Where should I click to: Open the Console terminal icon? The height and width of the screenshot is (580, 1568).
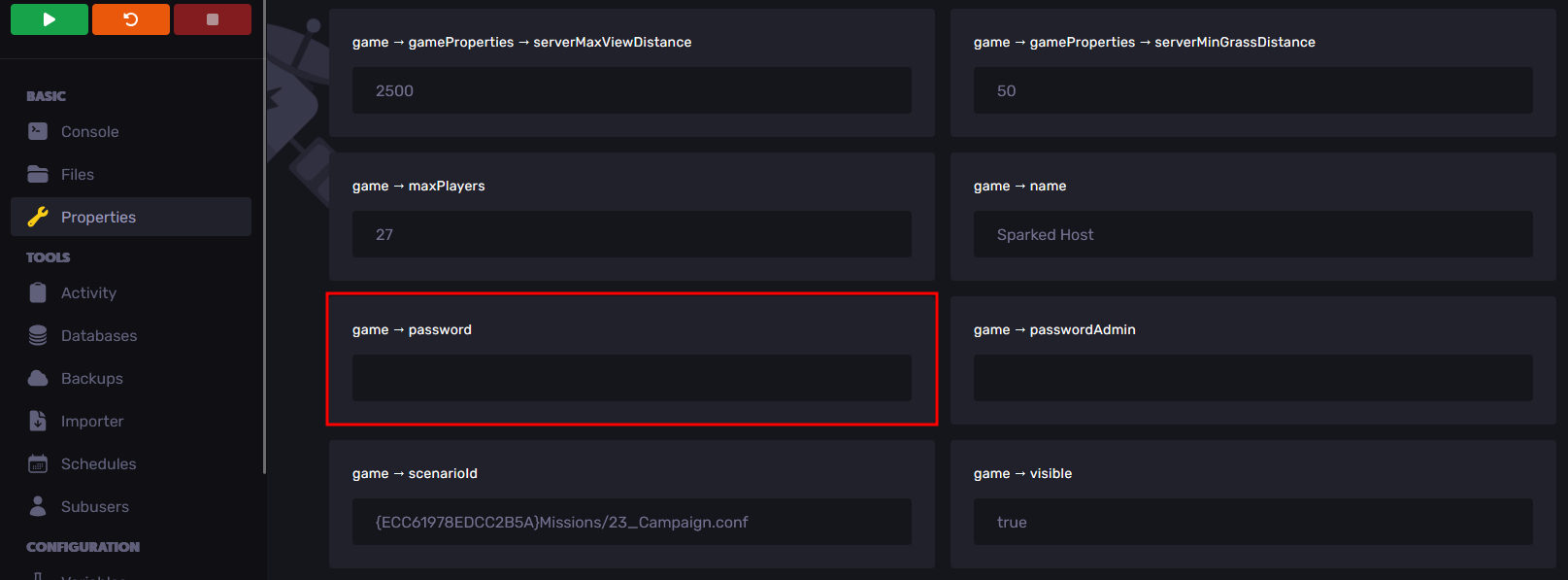pos(38,131)
